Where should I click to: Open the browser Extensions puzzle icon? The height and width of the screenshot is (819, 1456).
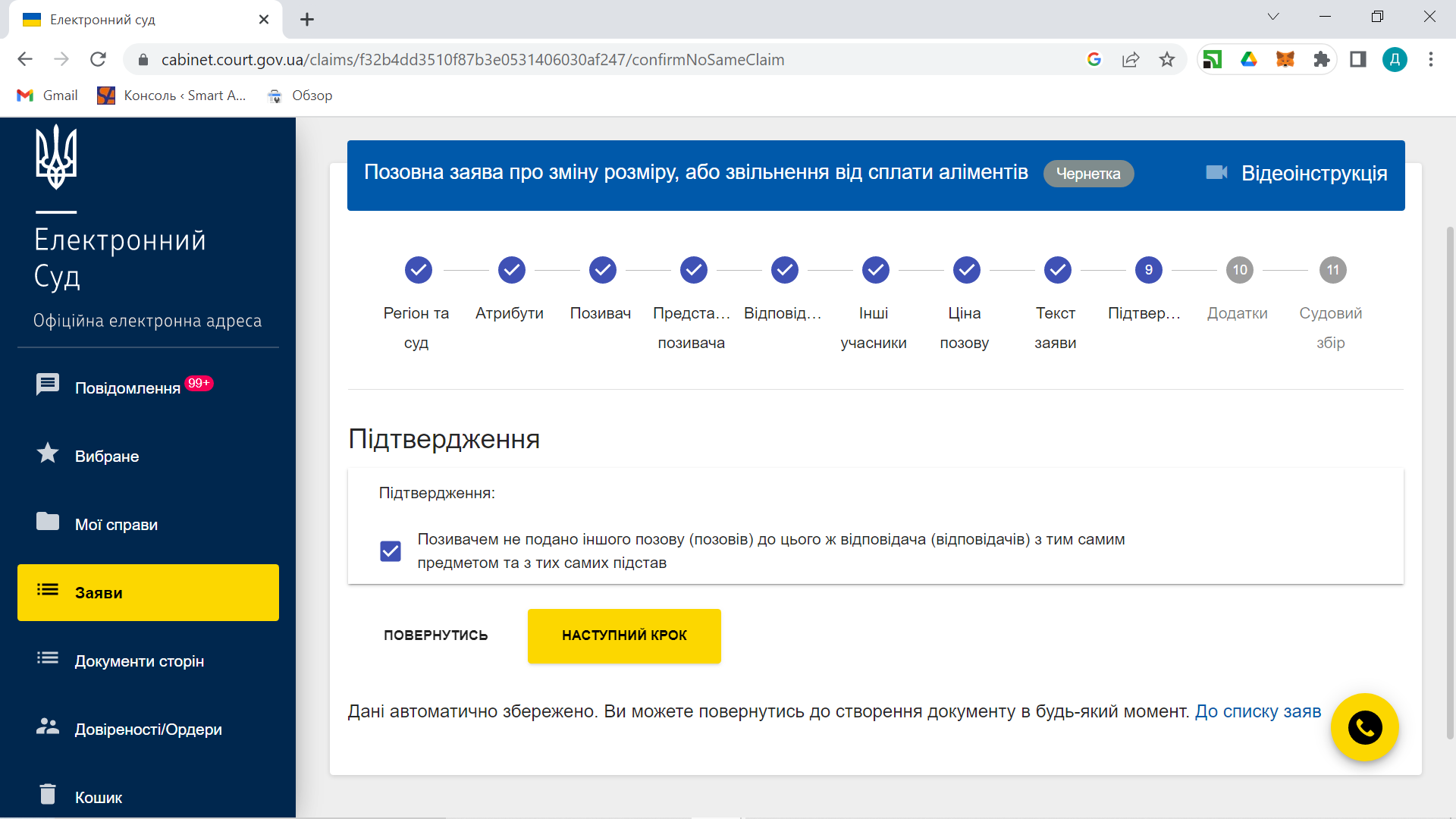[x=1321, y=59]
